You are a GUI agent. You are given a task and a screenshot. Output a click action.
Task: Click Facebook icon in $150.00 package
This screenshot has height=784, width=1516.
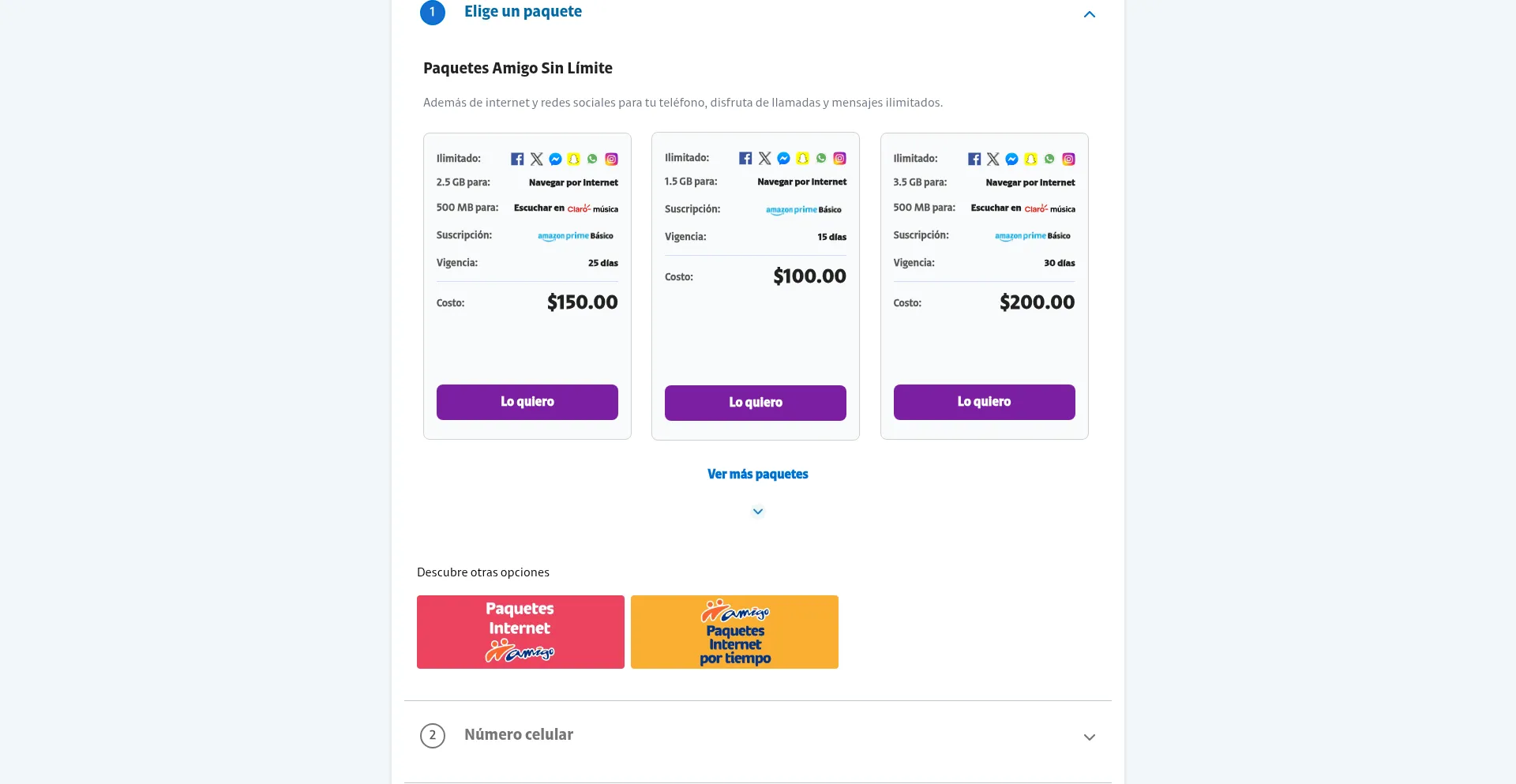coord(517,159)
